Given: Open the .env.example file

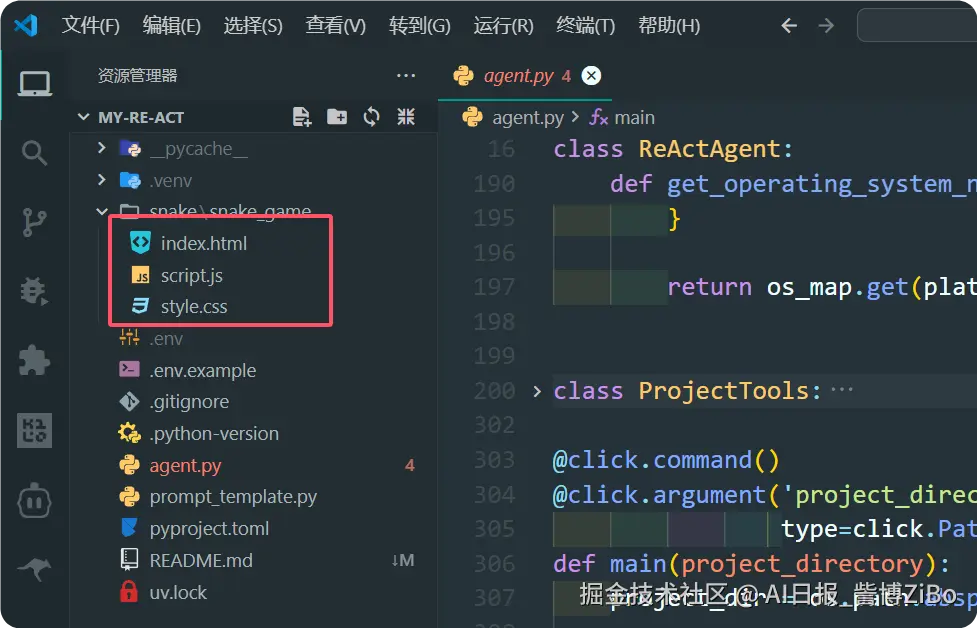Looking at the screenshot, I should (x=203, y=370).
